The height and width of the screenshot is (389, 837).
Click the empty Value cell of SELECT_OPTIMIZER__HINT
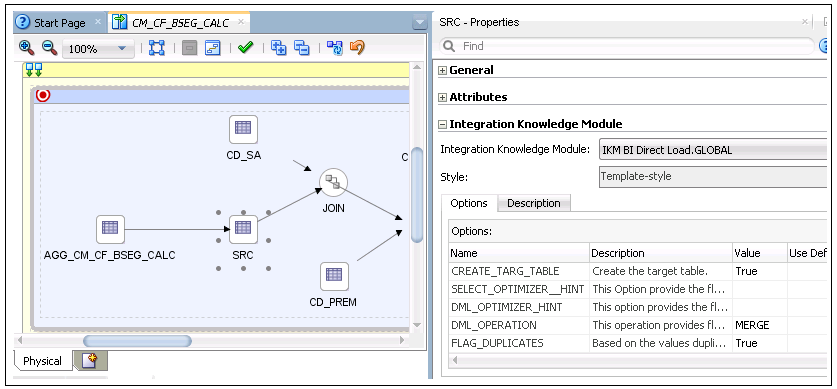760,289
